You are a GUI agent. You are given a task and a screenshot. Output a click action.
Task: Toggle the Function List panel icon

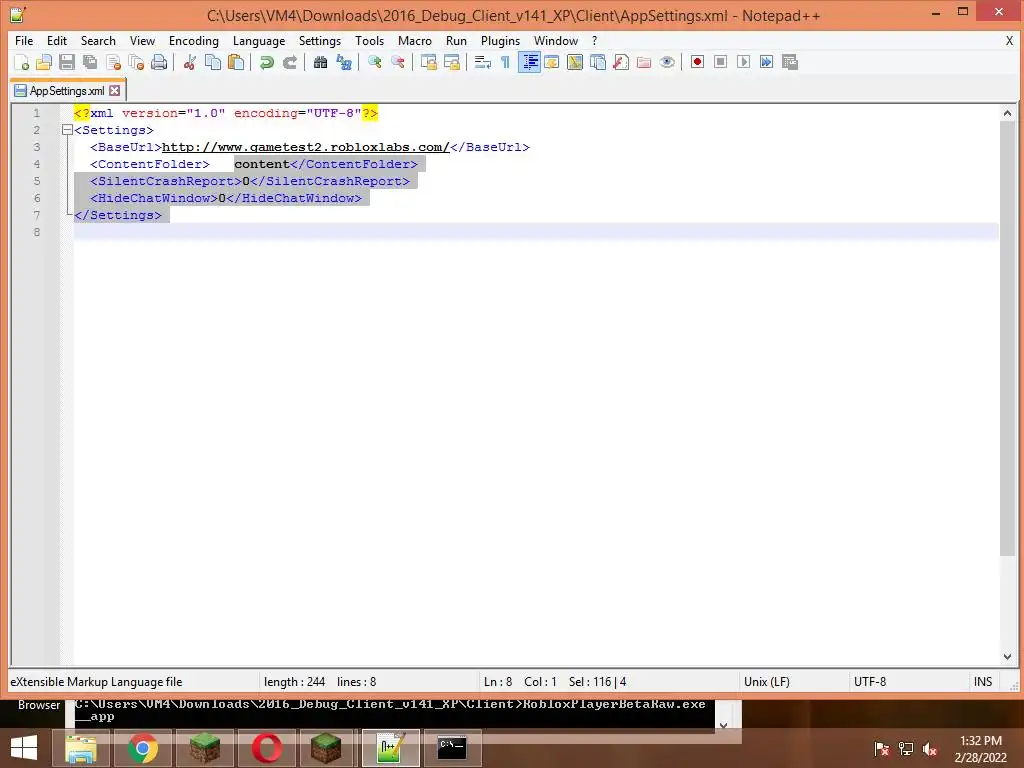pos(621,62)
